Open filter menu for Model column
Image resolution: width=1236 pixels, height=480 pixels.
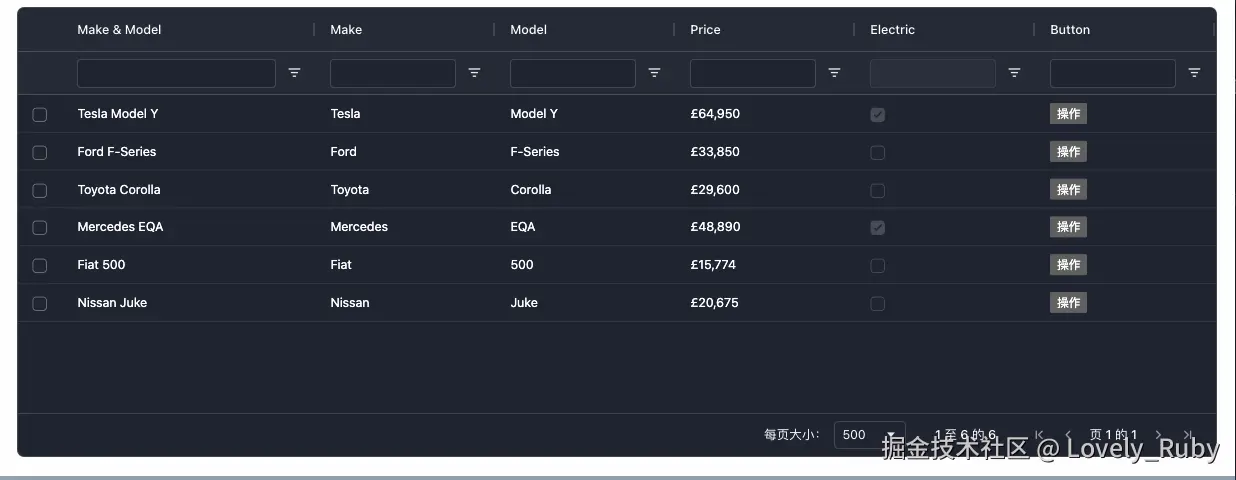(654, 73)
